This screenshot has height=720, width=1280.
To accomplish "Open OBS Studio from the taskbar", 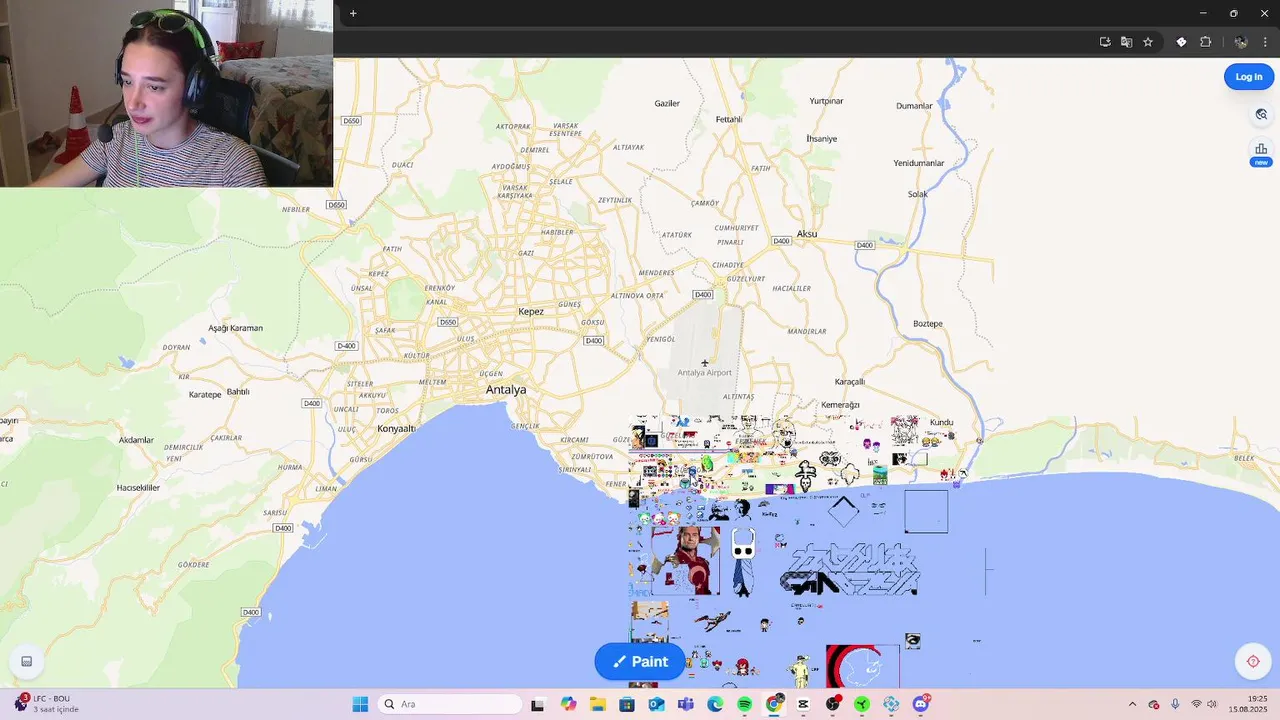I will tap(833, 704).
